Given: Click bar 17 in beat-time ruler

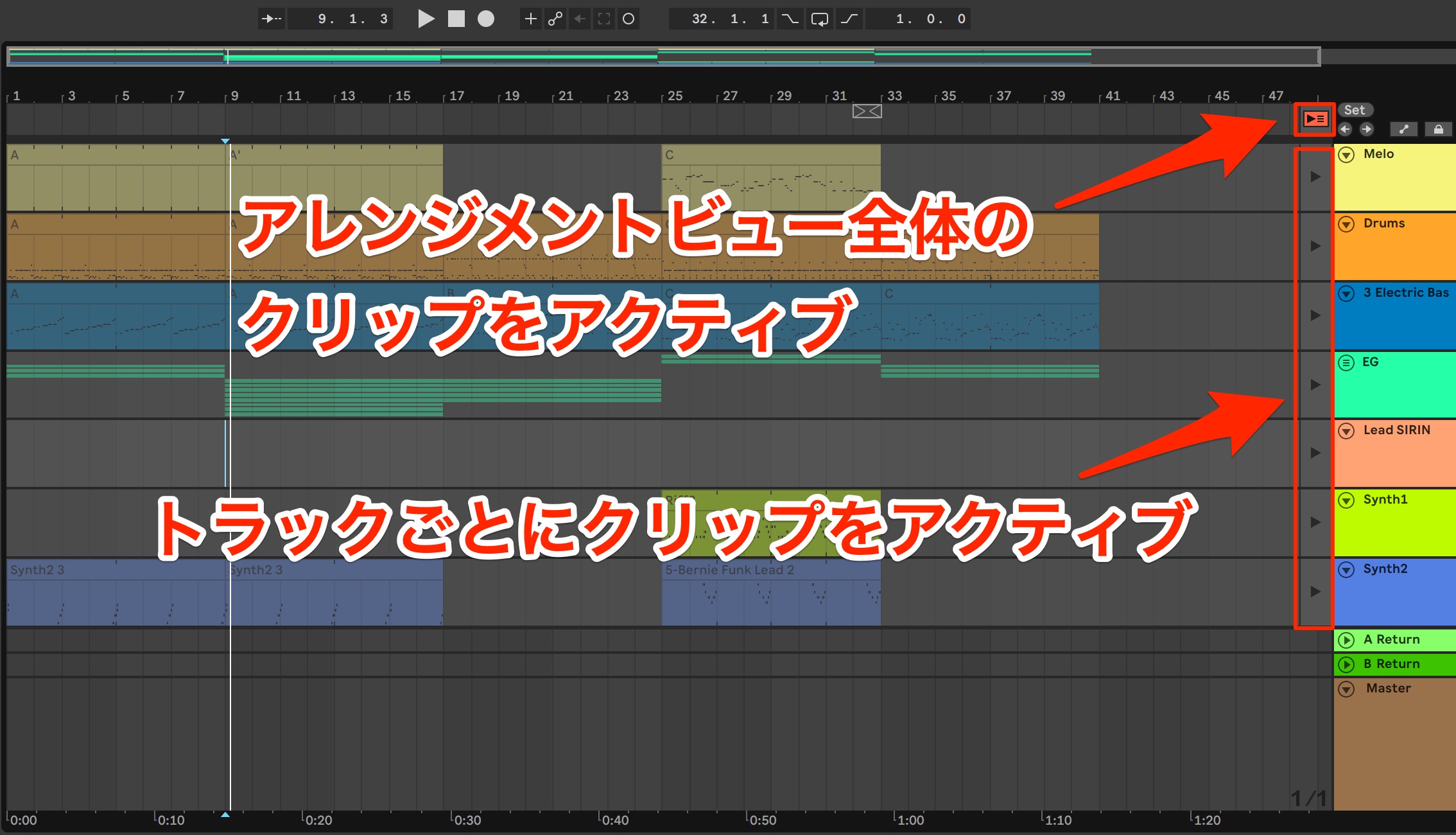Looking at the screenshot, I should (456, 96).
